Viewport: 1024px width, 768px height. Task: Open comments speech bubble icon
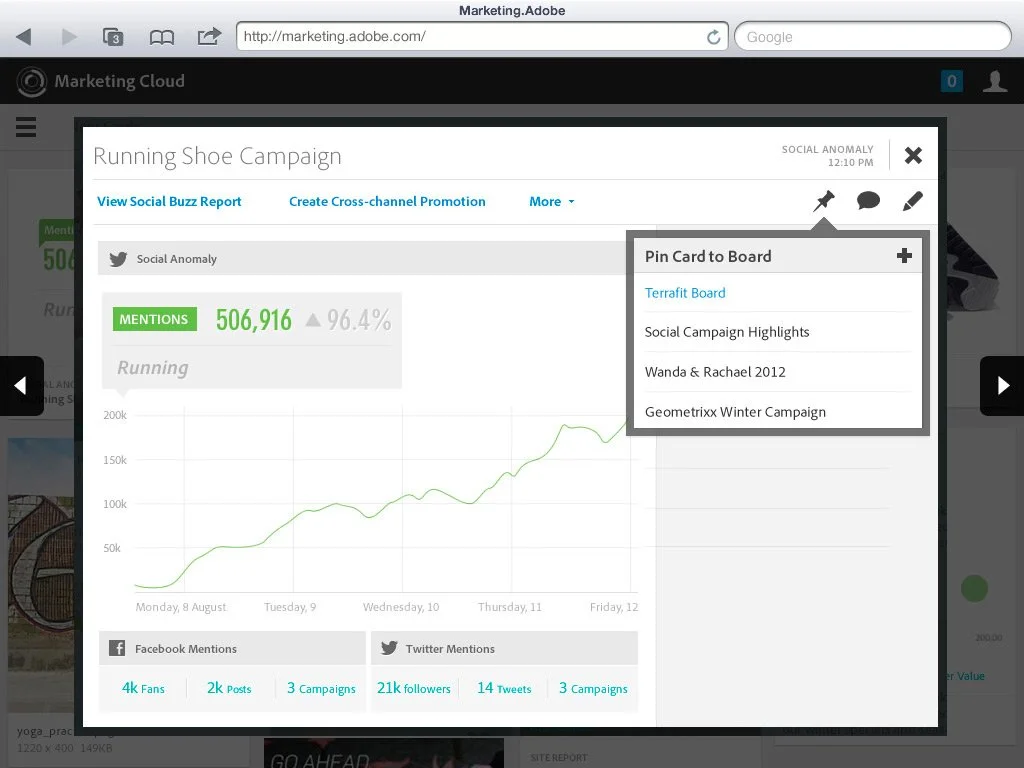point(868,200)
